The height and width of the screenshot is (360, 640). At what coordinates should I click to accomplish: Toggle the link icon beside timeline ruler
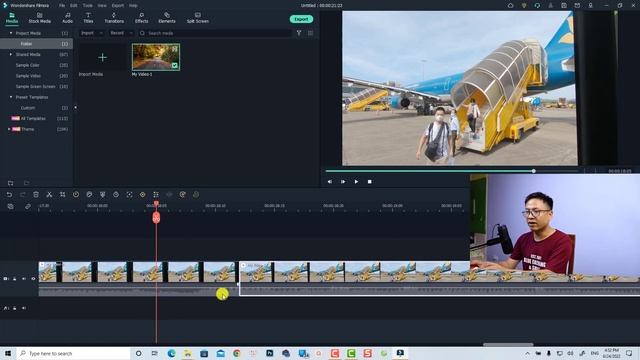click(28, 207)
